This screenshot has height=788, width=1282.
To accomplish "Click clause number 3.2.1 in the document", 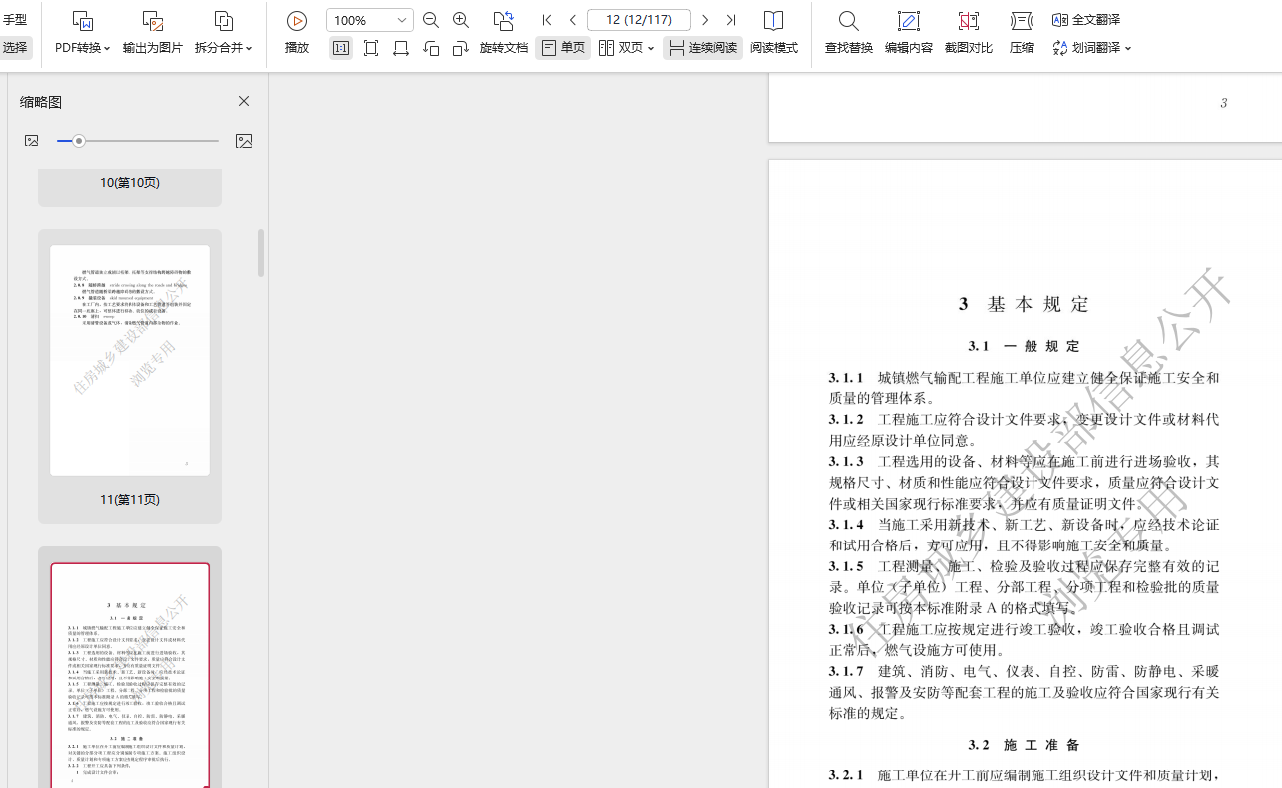I will click(846, 775).
